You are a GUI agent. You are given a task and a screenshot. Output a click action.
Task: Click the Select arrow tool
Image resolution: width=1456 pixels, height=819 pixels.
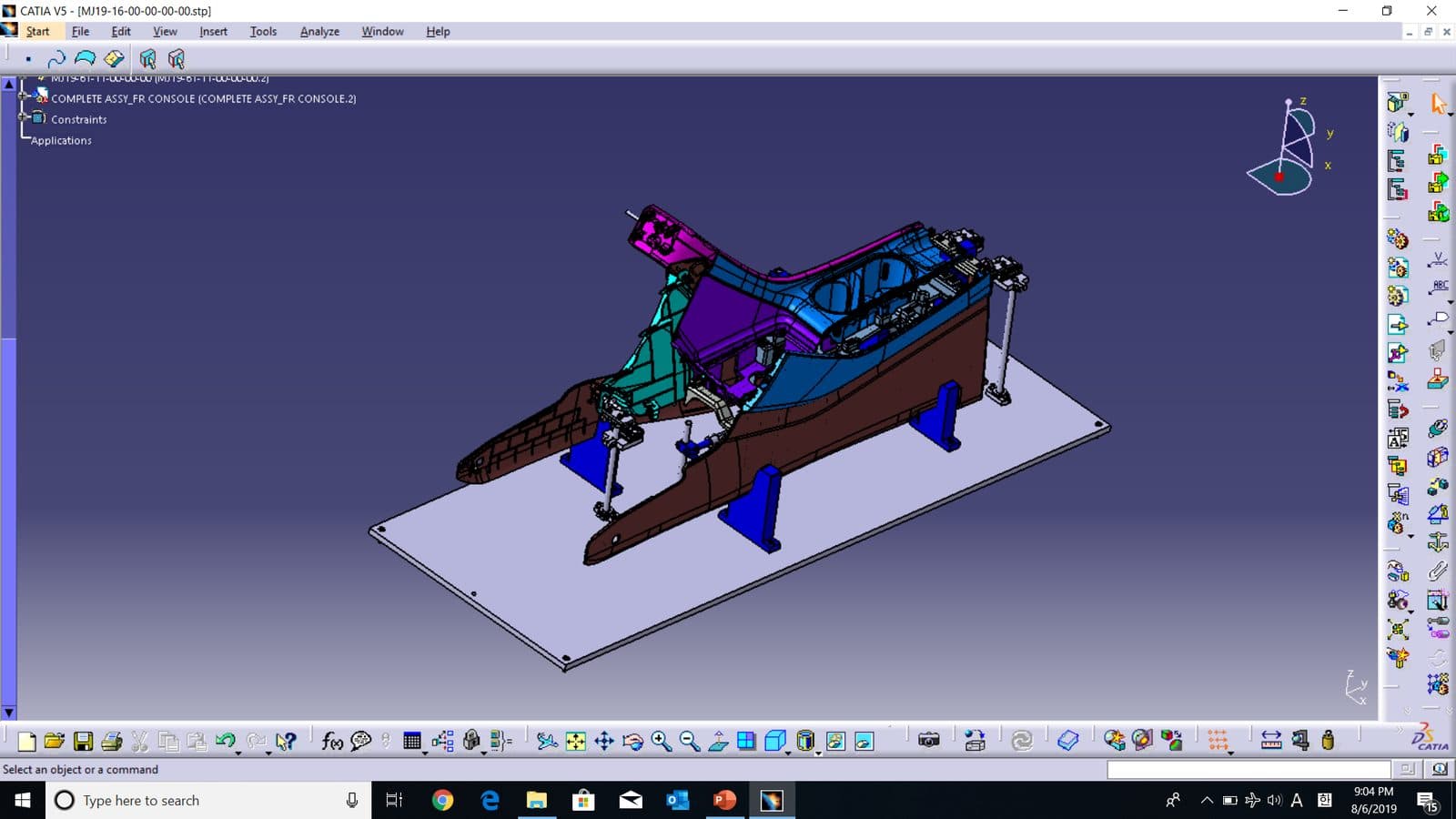pyautogui.click(x=1438, y=104)
